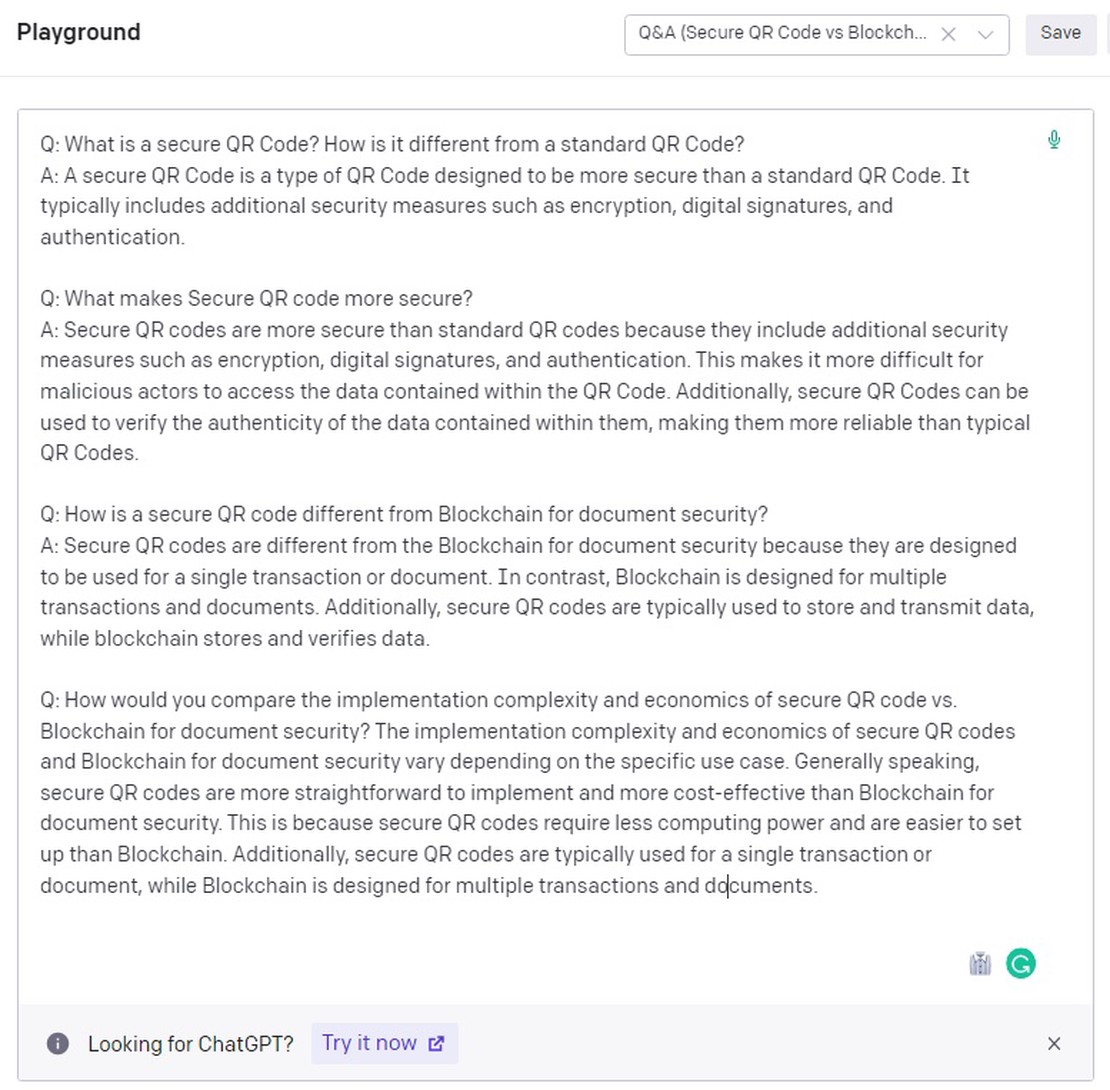Click the shirt-shaped extension icon near Grammarly
Viewport: 1110px width, 1090px height.
pos(980,964)
